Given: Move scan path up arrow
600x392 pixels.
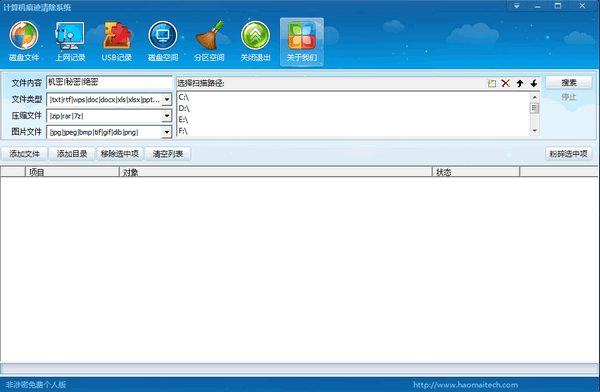Looking at the screenshot, I should [x=520, y=83].
